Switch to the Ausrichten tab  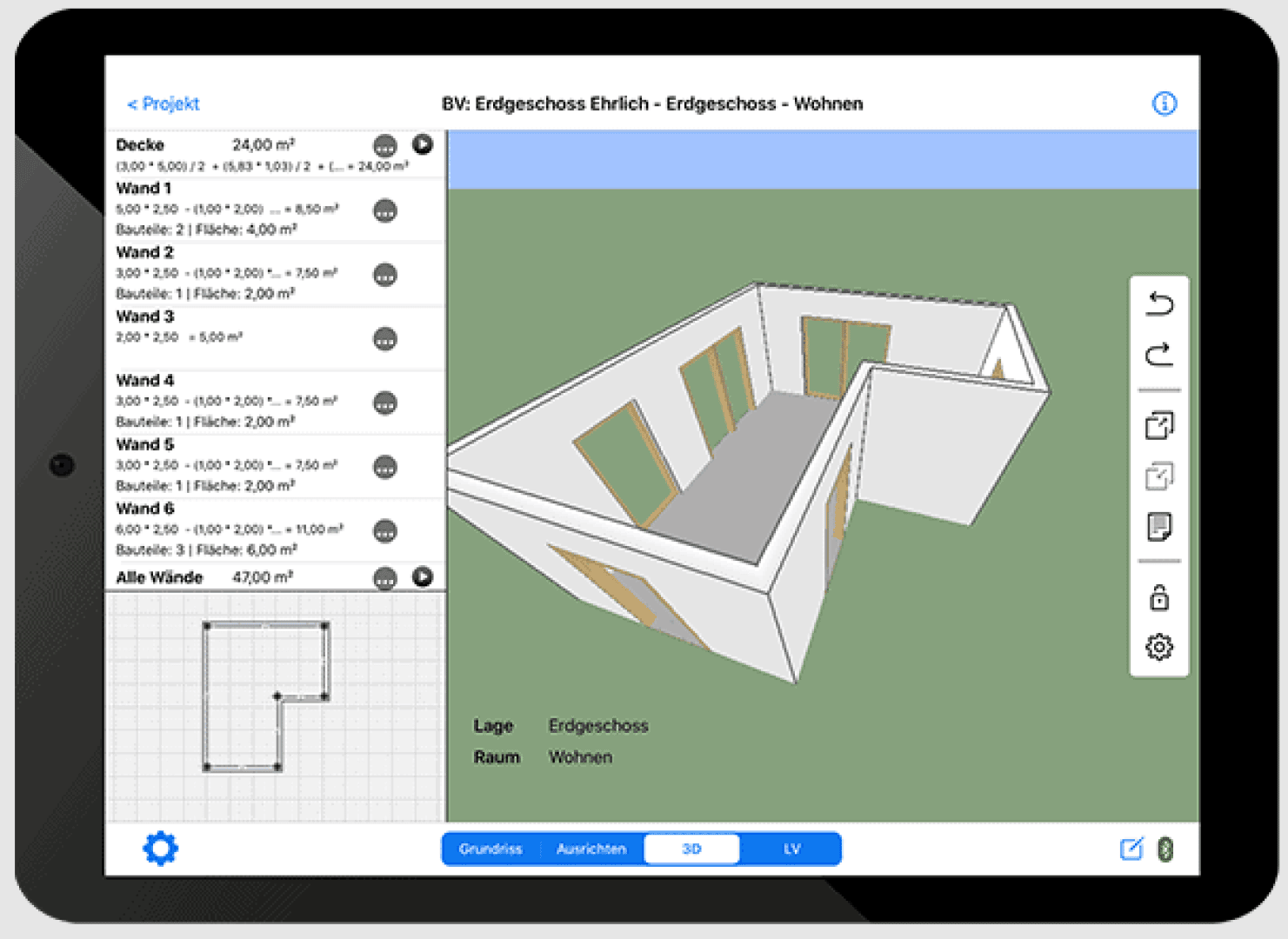pos(591,849)
